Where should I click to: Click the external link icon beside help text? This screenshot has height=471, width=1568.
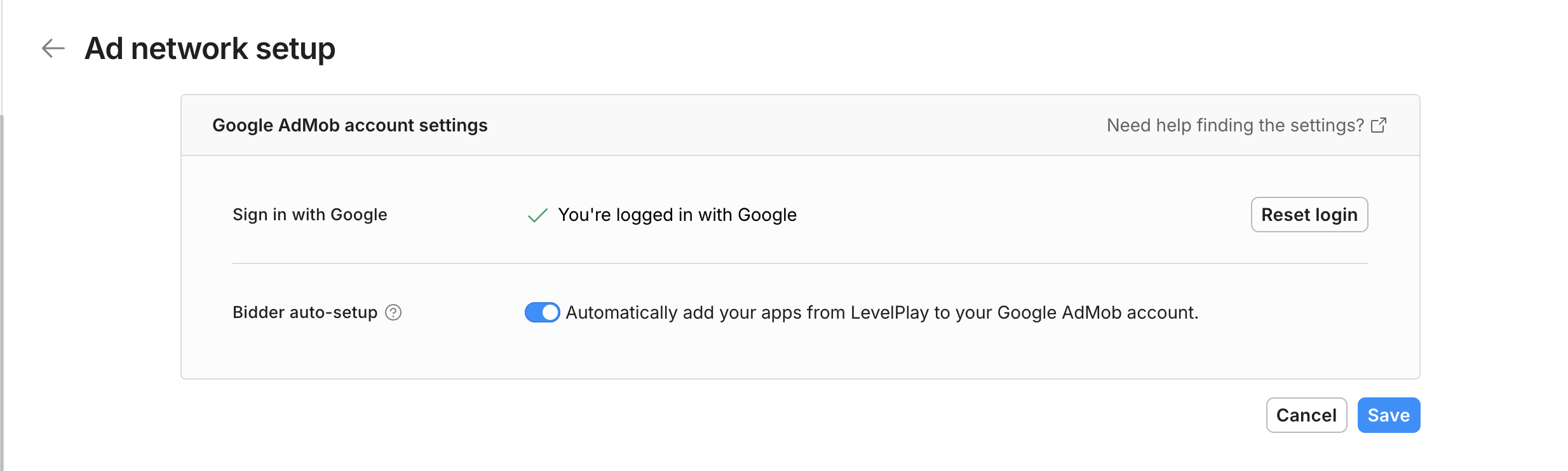click(x=1379, y=125)
